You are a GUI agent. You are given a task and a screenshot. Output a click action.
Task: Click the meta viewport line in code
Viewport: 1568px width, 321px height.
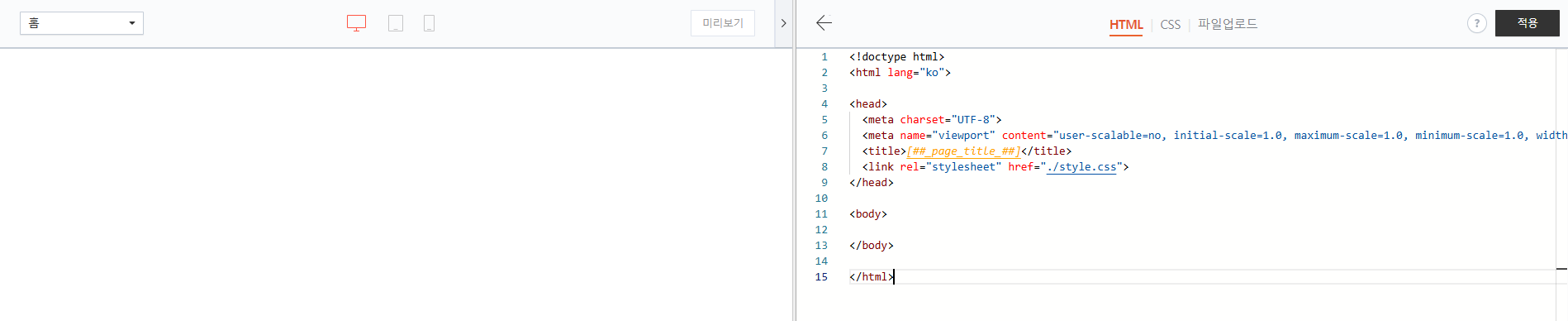click(x=1214, y=136)
